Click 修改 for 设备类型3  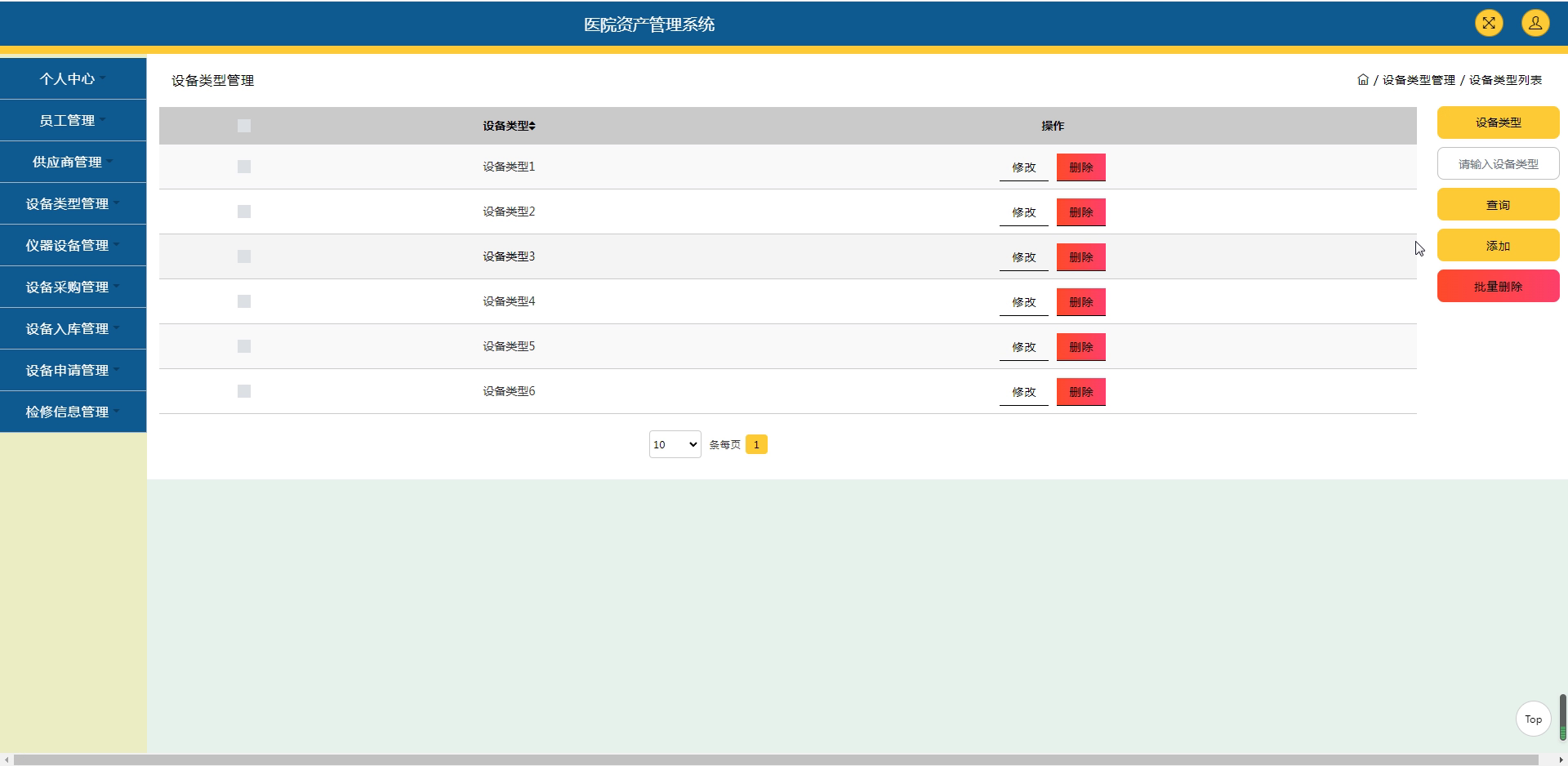(x=1024, y=257)
